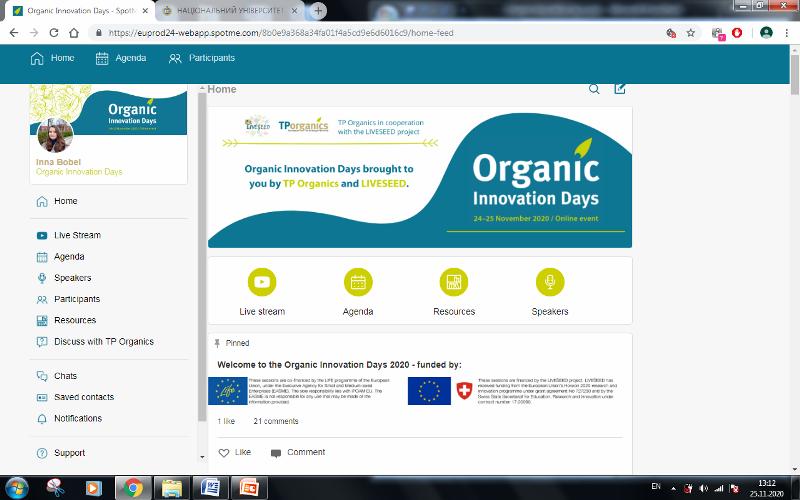
Task: Open PowerPoint from the taskbar
Action: (249, 488)
